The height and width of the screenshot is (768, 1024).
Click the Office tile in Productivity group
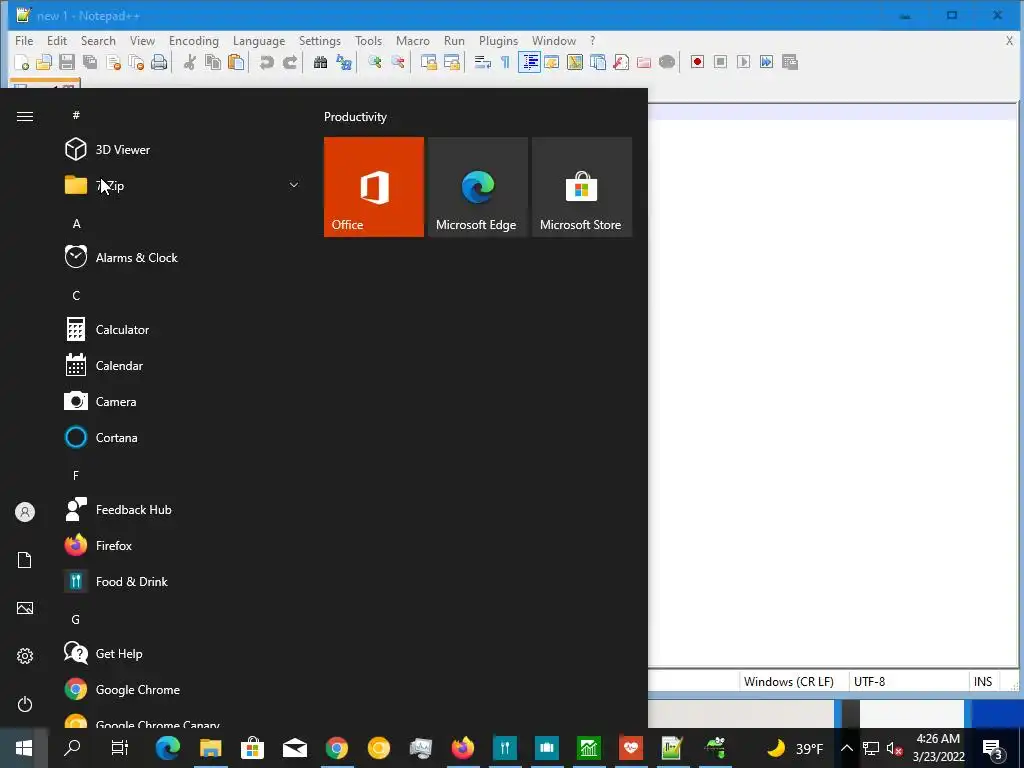(x=374, y=187)
